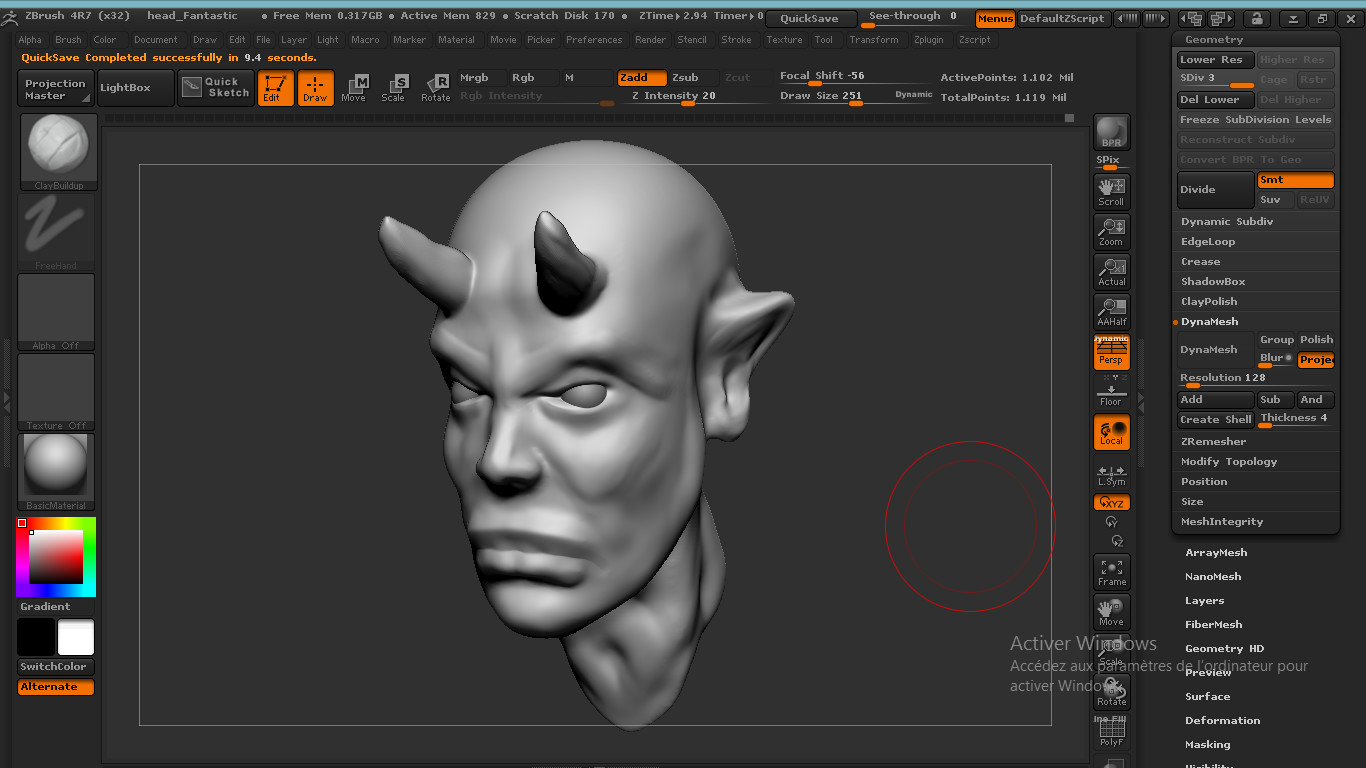Expand the Deformation section
Image resolution: width=1366 pixels, height=768 pixels.
pos(1222,720)
